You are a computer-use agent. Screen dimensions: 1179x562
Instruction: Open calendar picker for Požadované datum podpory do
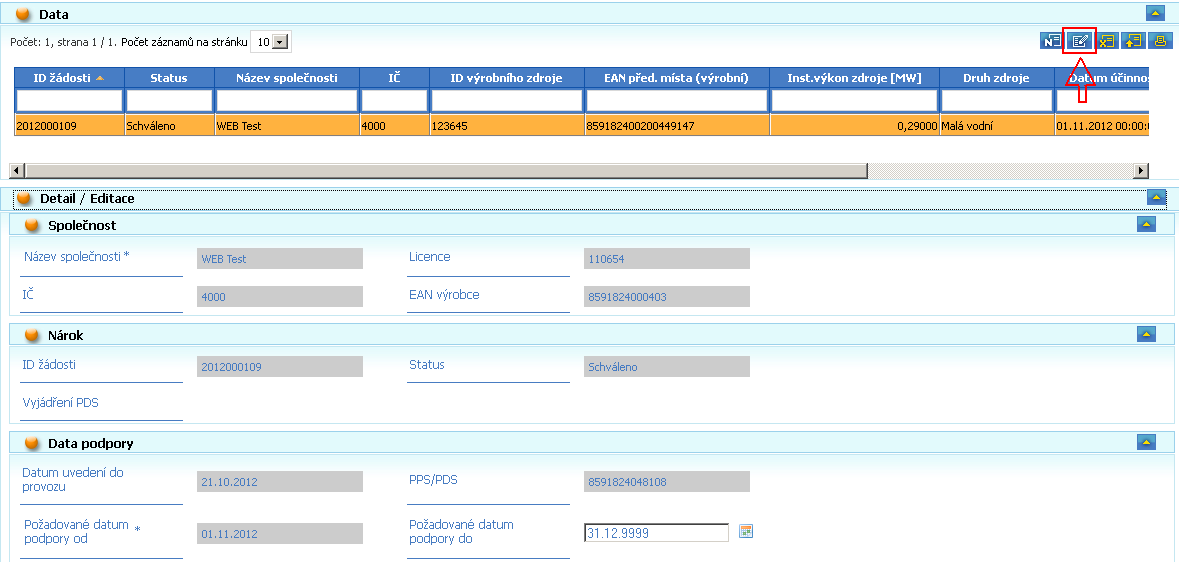click(746, 532)
